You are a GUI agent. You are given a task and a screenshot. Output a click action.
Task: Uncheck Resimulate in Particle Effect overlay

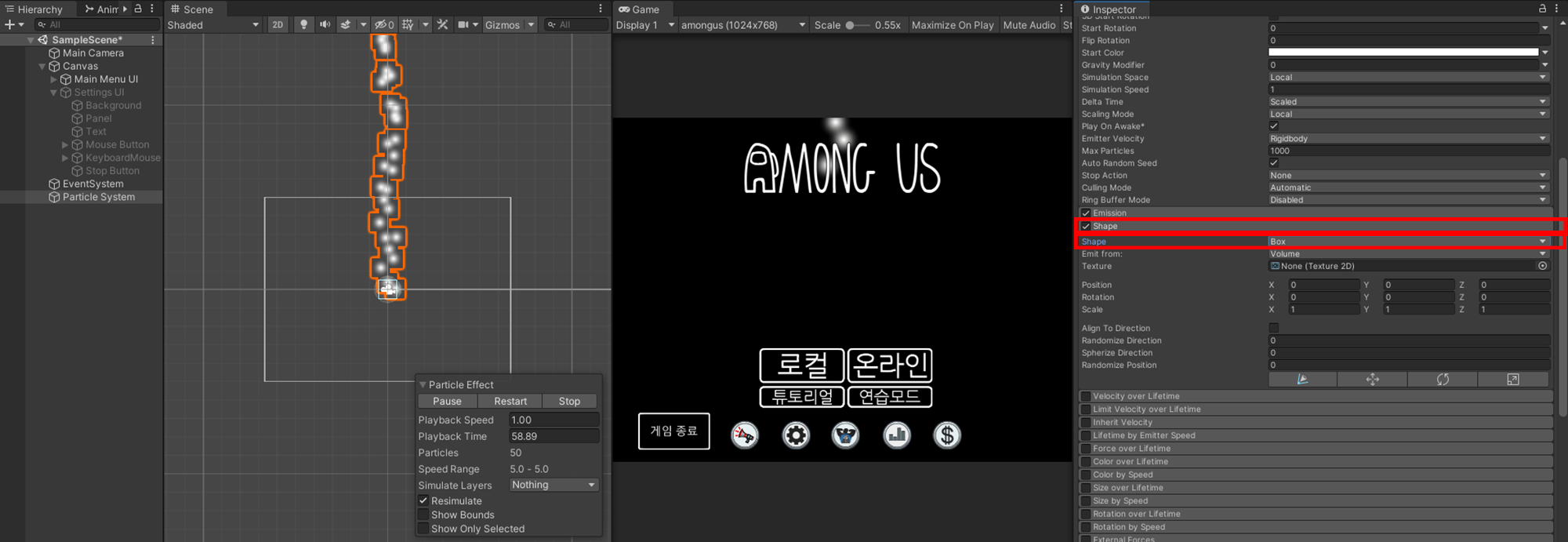pos(423,500)
